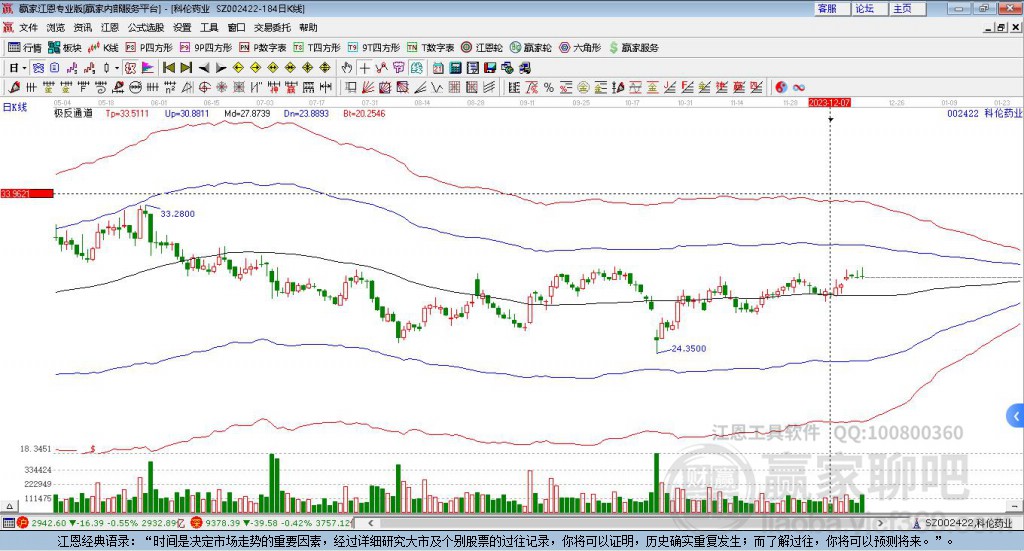Click the colored flag chart icon
1024x551 pixels.
coord(148,68)
